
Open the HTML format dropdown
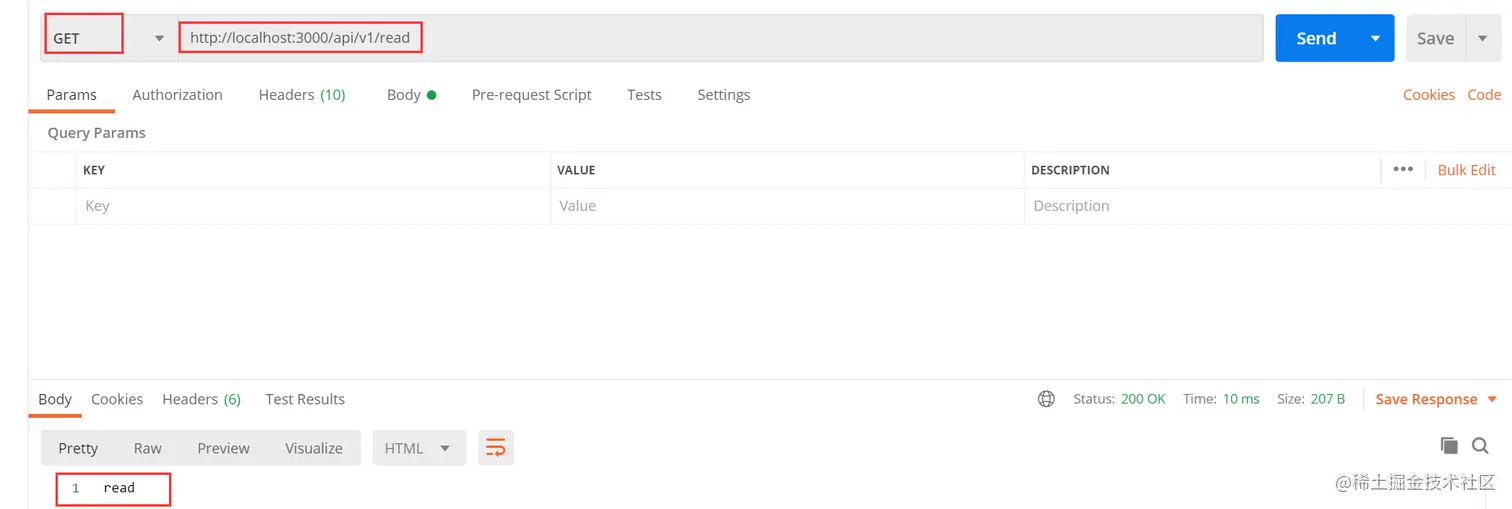(x=419, y=448)
